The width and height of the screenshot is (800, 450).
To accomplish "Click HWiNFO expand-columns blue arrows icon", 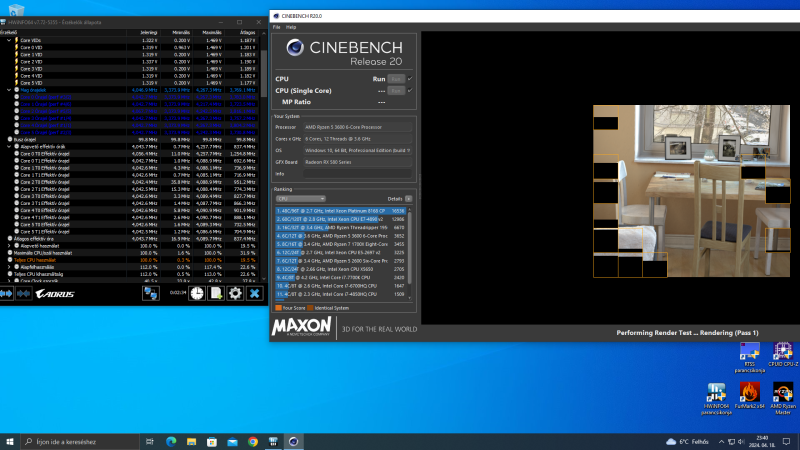I will coord(6,293).
